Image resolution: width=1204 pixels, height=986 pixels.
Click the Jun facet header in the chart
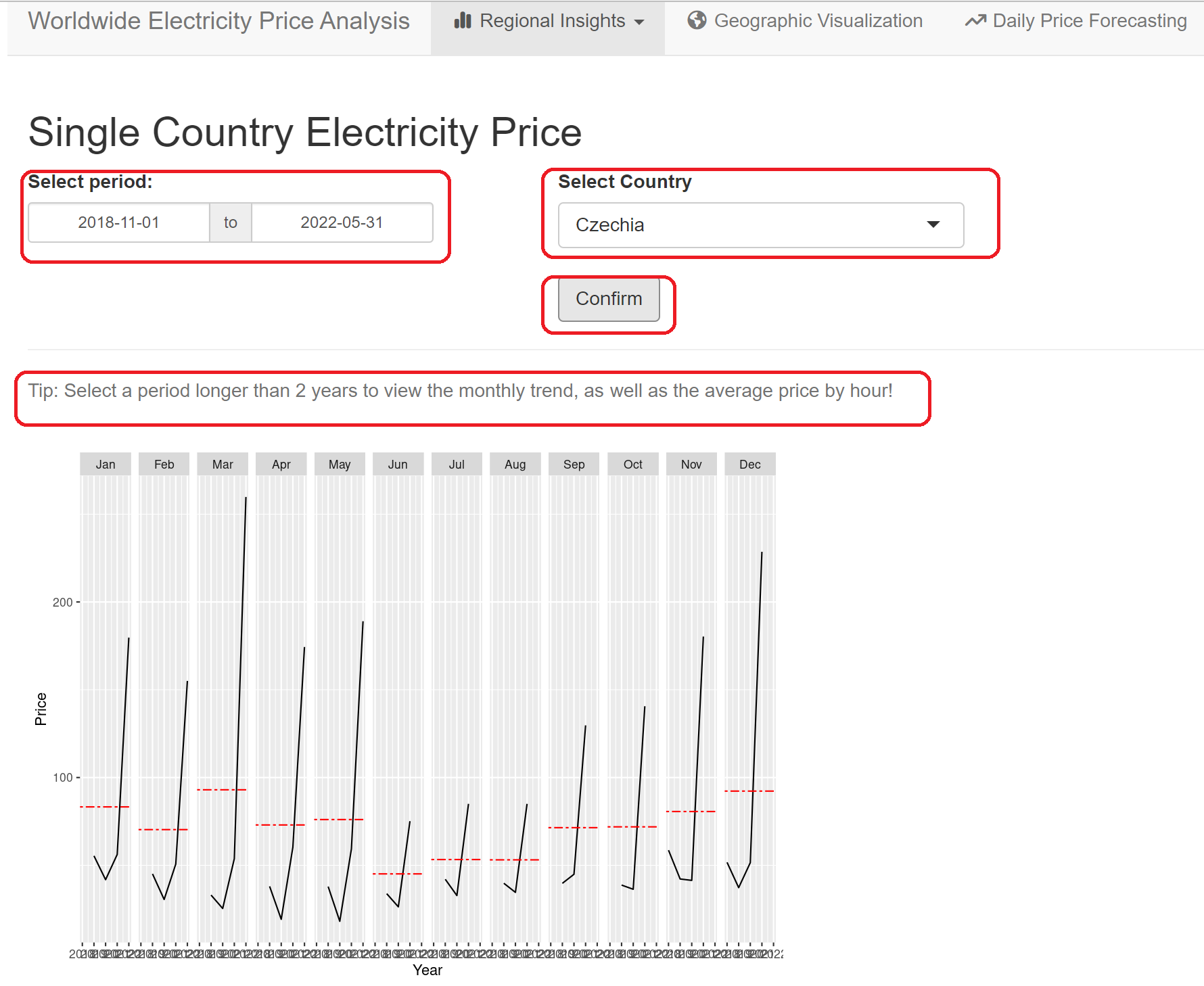pos(398,464)
